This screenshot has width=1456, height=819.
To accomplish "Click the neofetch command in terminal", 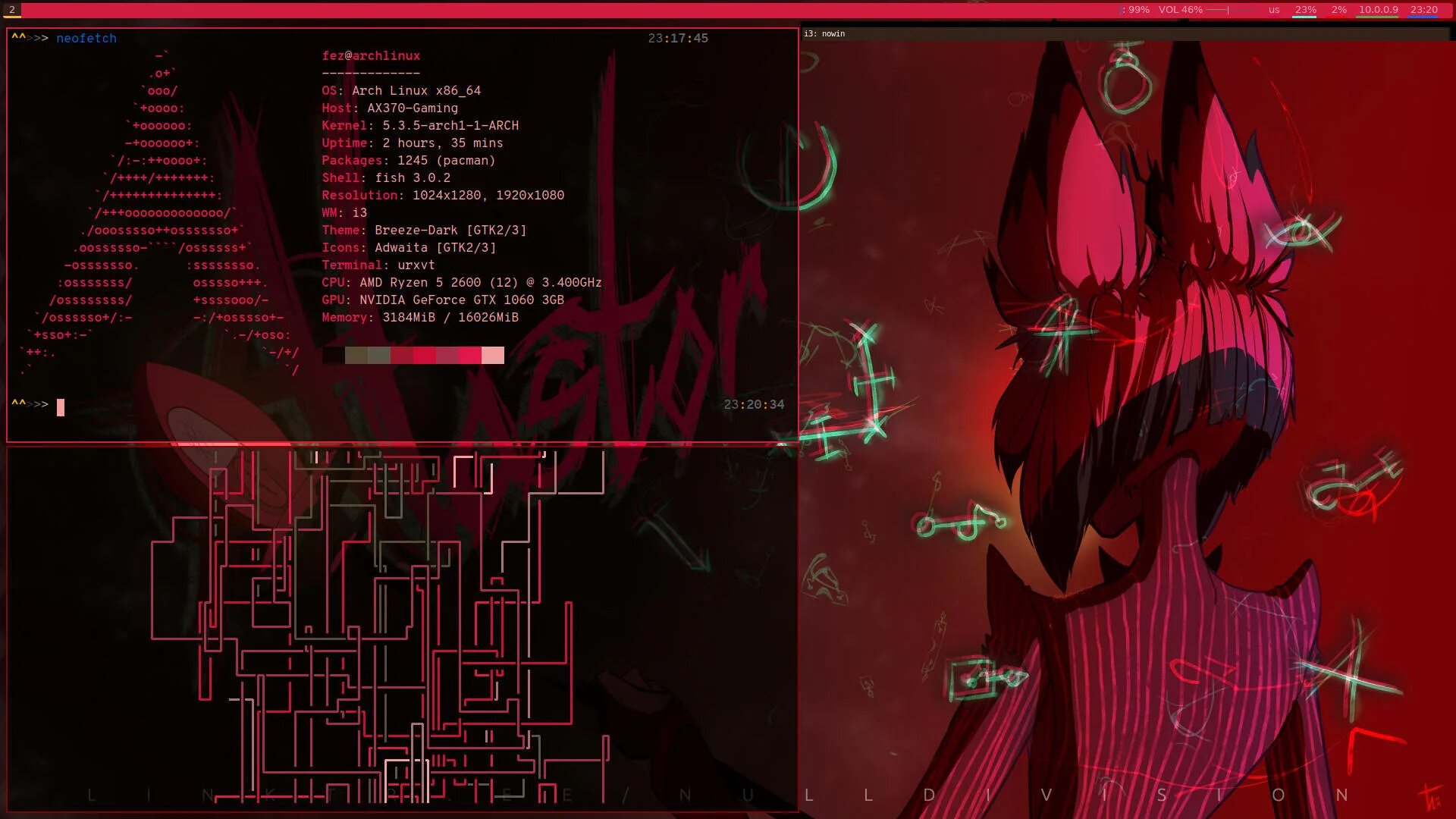I will tap(86, 38).
